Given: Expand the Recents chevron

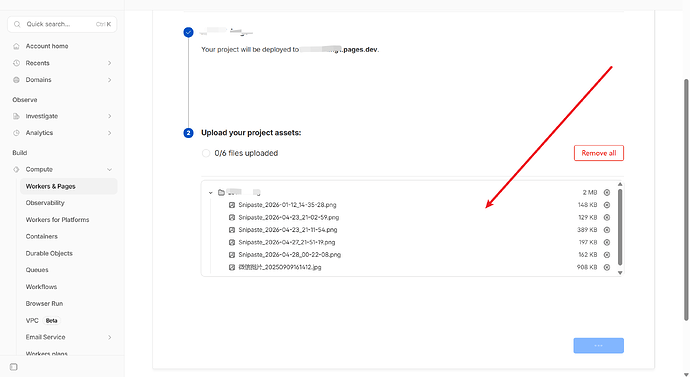Looking at the screenshot, I should click(x=110, y=63).
